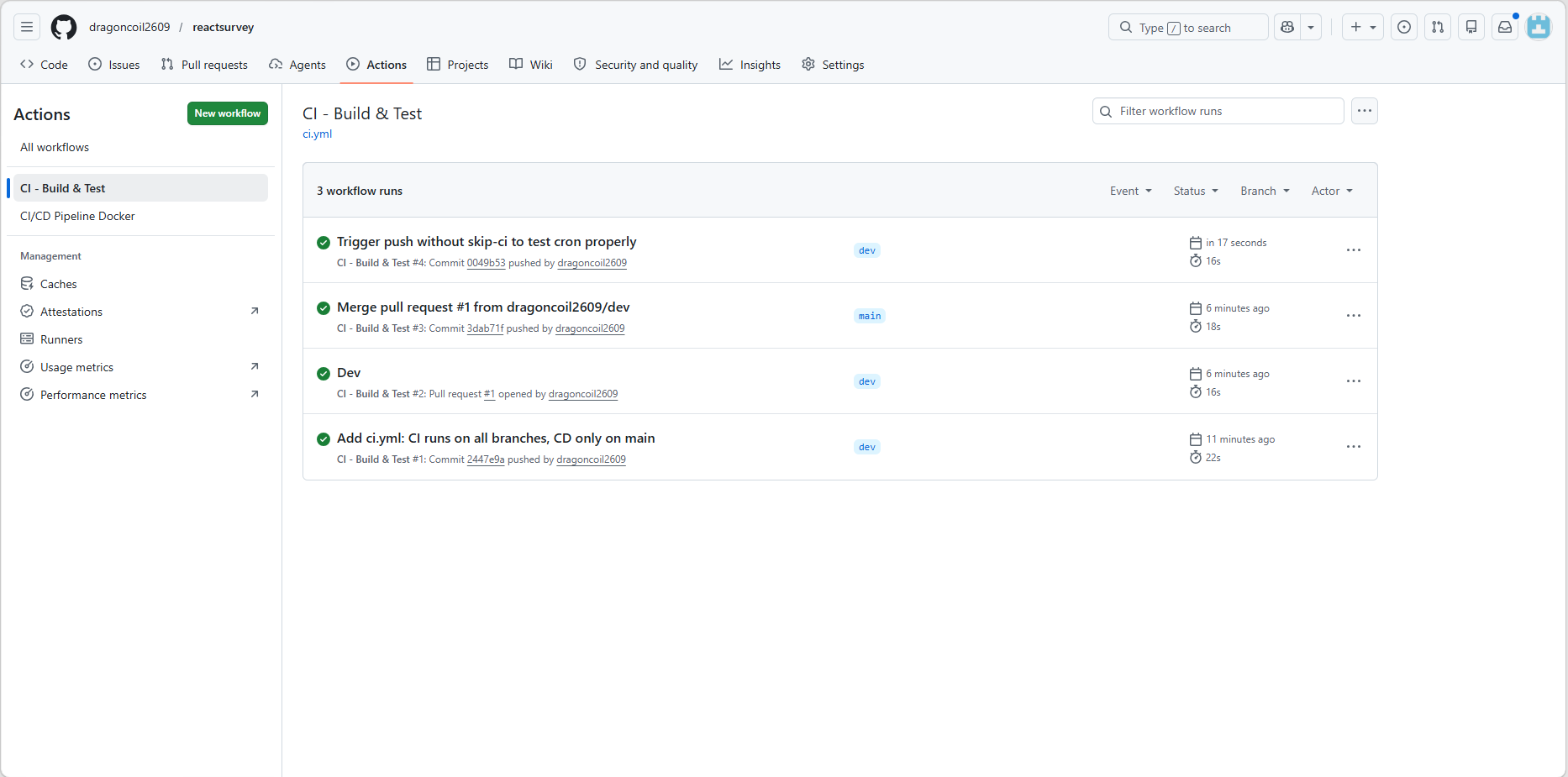1568x777 pixels.
Task: Open options menu for run #4
Action: [x=1354, y=250]
